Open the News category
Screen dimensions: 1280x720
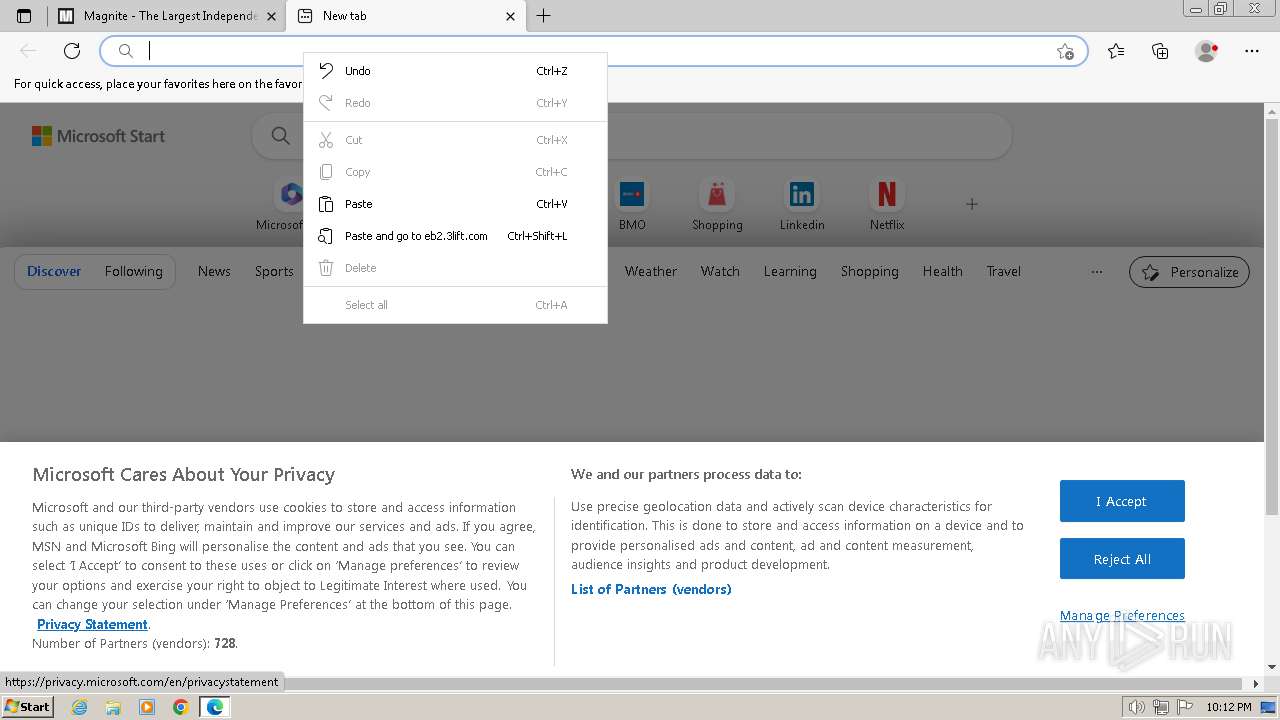(x=214, y=271)
